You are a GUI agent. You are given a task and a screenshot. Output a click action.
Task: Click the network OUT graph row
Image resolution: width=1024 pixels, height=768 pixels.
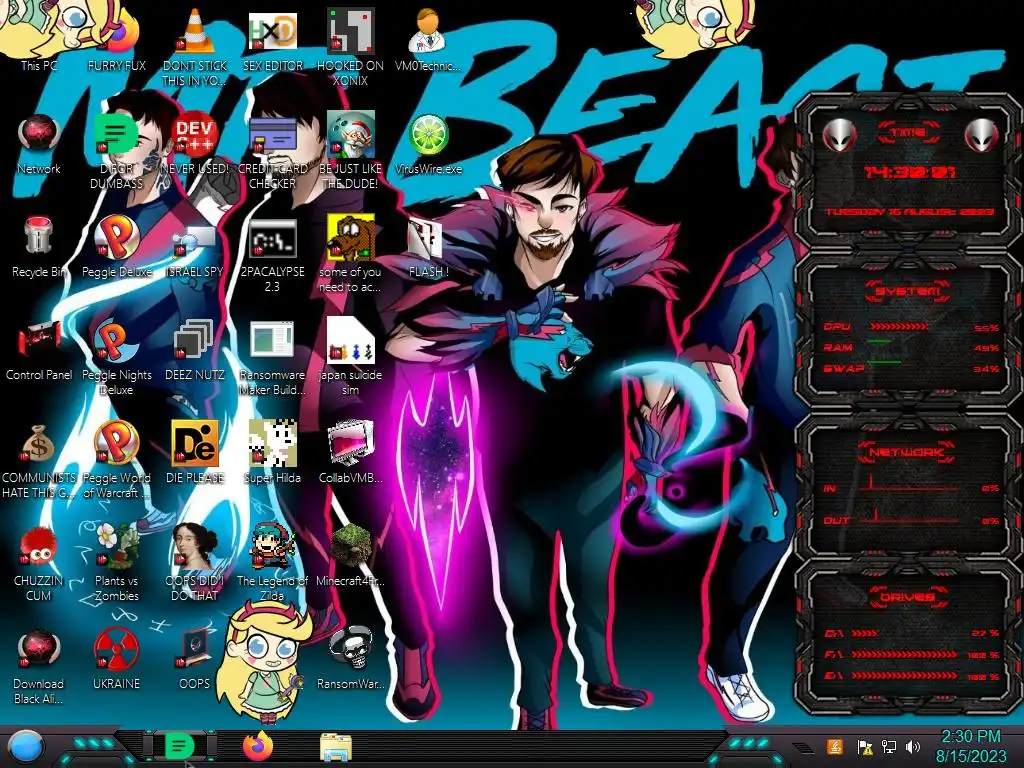tap(912, 517)
